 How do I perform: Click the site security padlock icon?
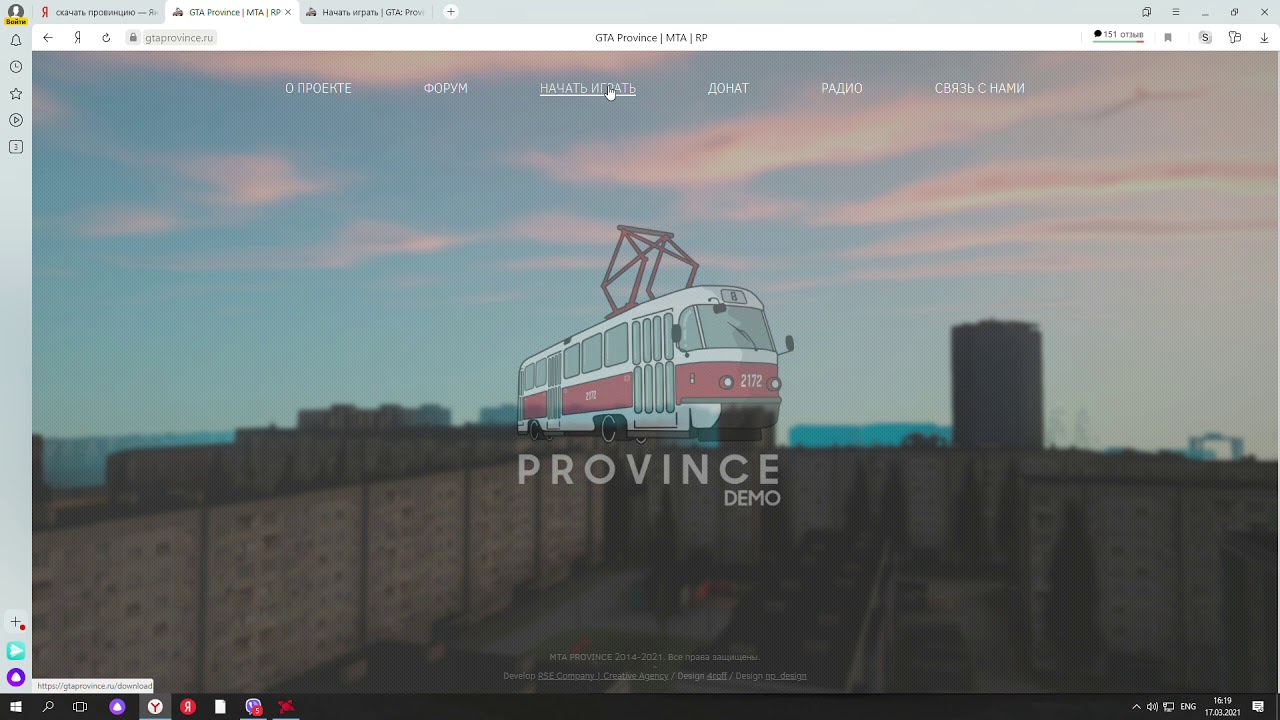tap(133, 37)
